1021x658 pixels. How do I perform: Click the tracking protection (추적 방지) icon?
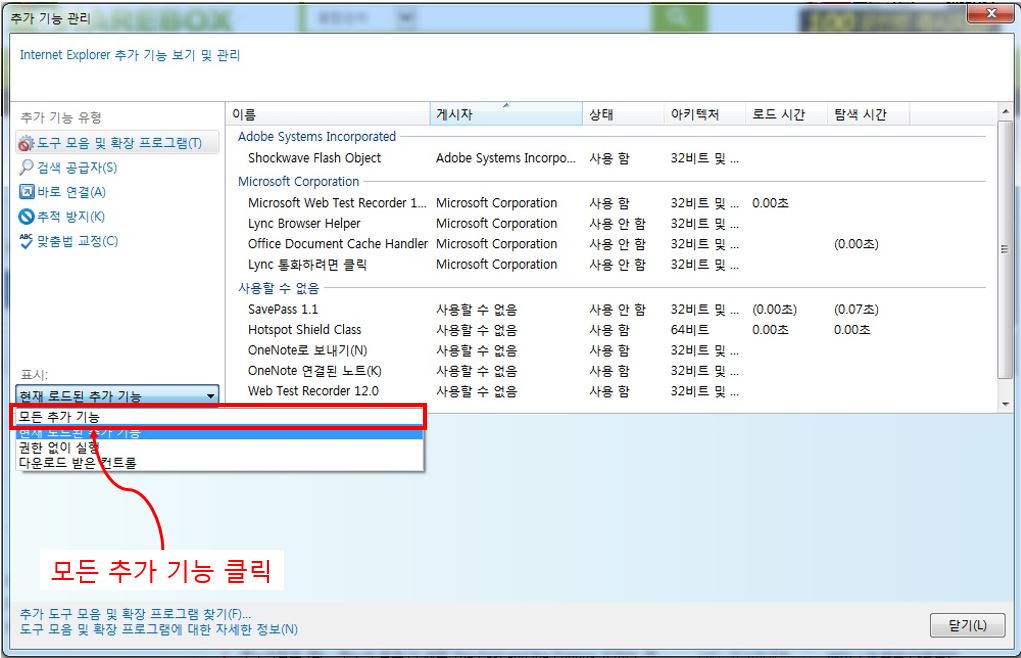point(27,216)
